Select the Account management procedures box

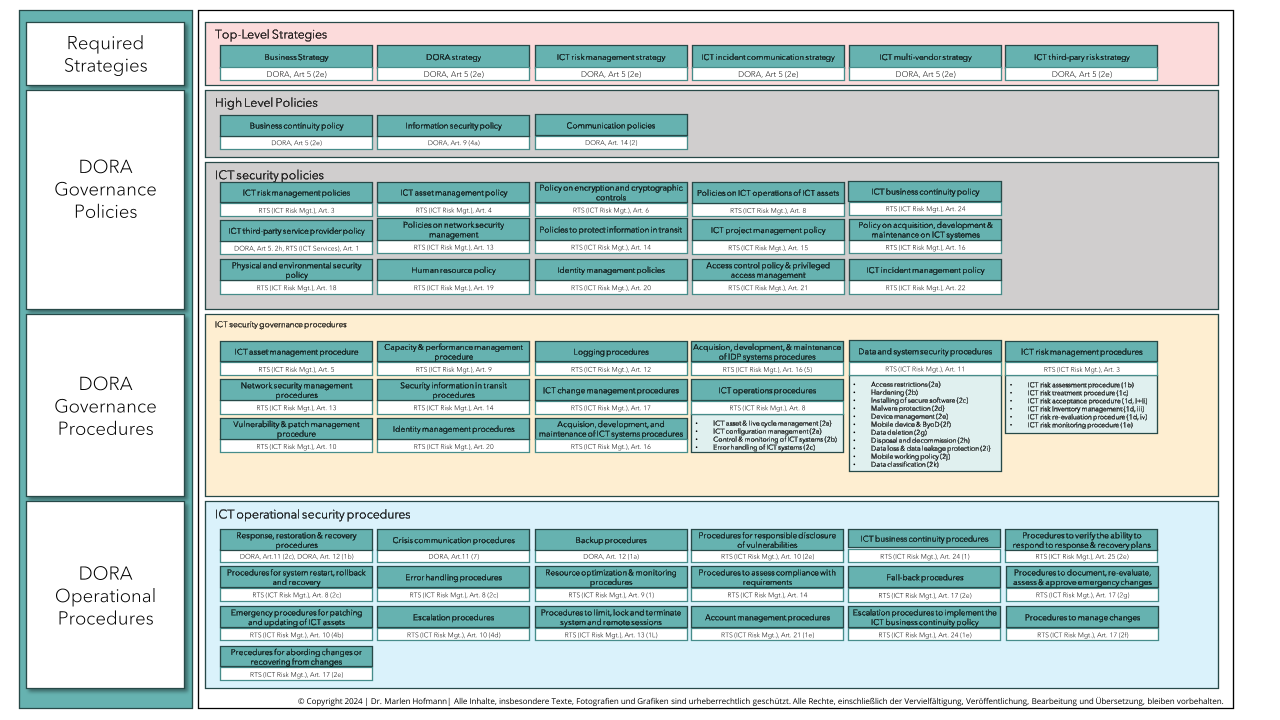pyautogui.click(x=768, y=618)
